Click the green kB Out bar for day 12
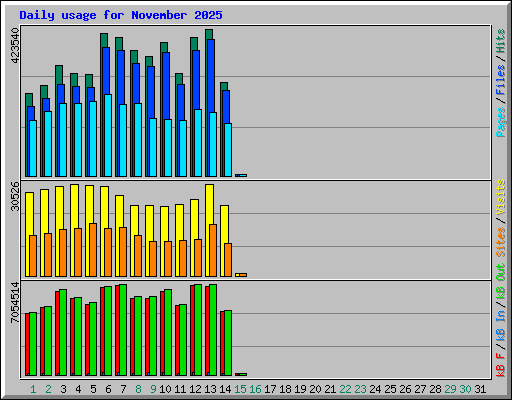This screenshot has width=512, height=400. click(x=198, y=330)
